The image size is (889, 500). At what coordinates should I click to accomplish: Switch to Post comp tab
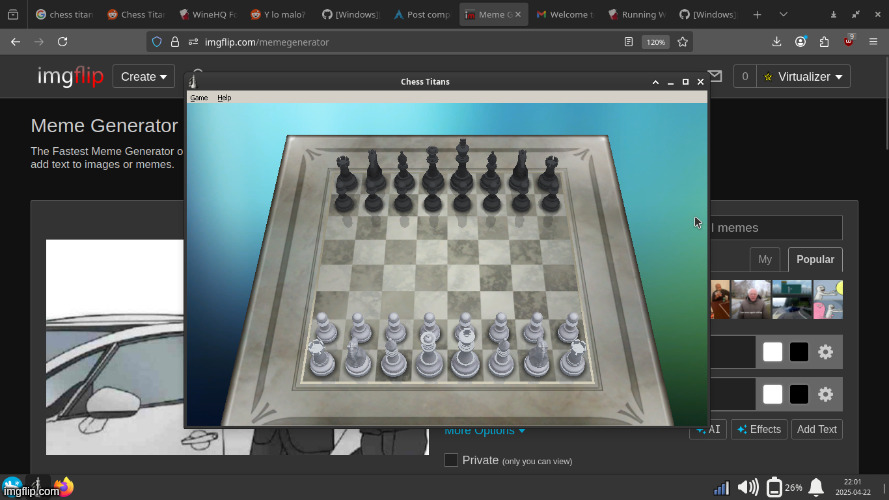422,15
